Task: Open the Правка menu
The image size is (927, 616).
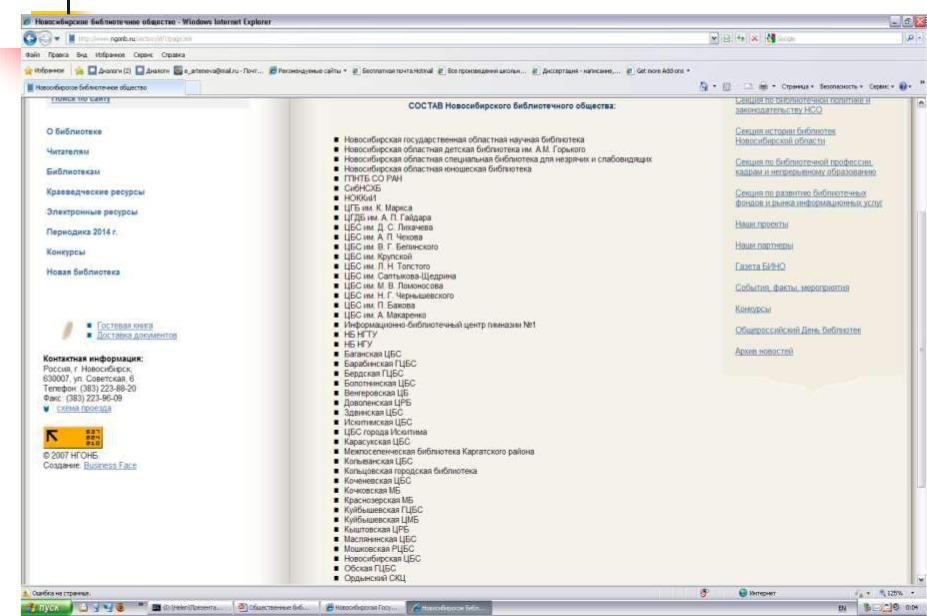Action: (58, 54)
